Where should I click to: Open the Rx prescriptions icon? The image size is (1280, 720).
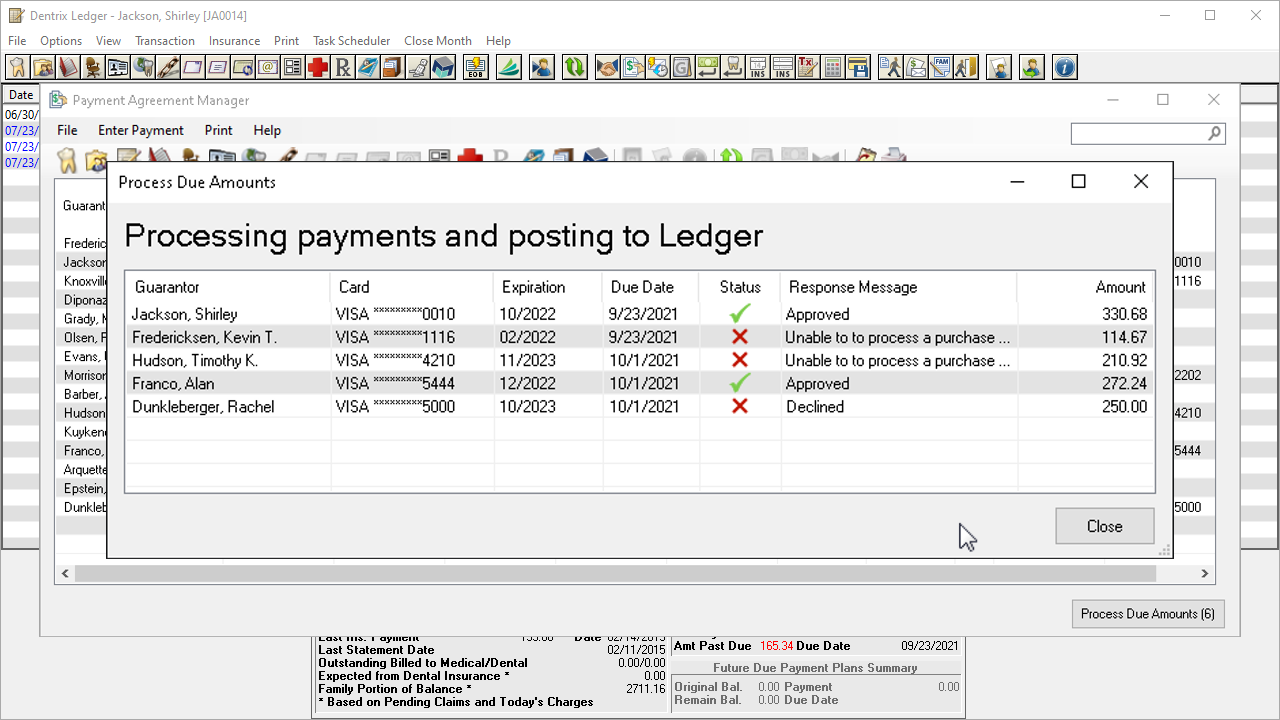(343, 67)
